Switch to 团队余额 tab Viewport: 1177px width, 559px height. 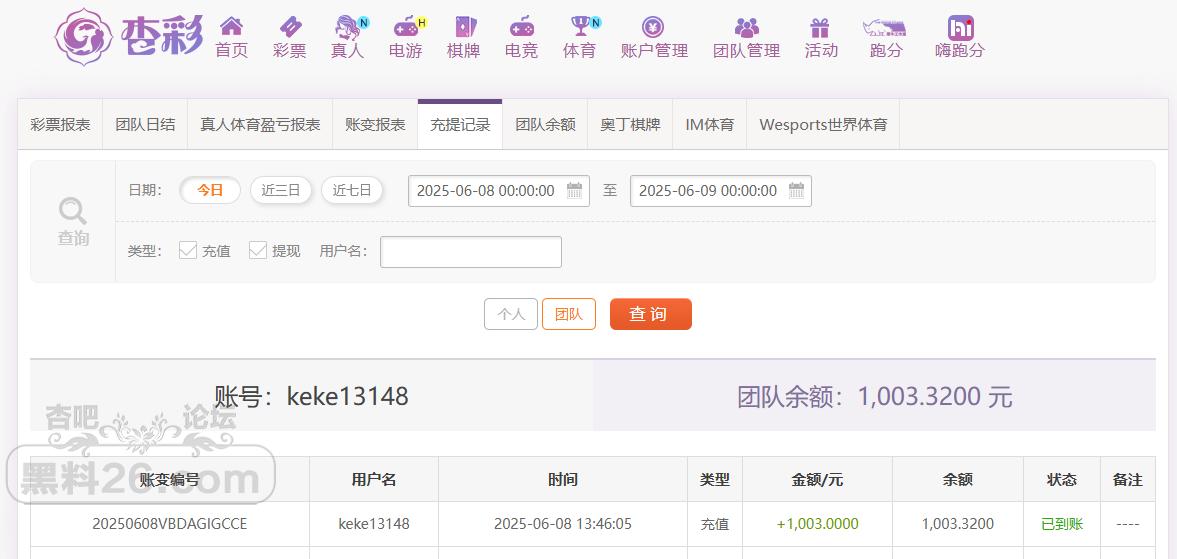click(x=545, y=125)
